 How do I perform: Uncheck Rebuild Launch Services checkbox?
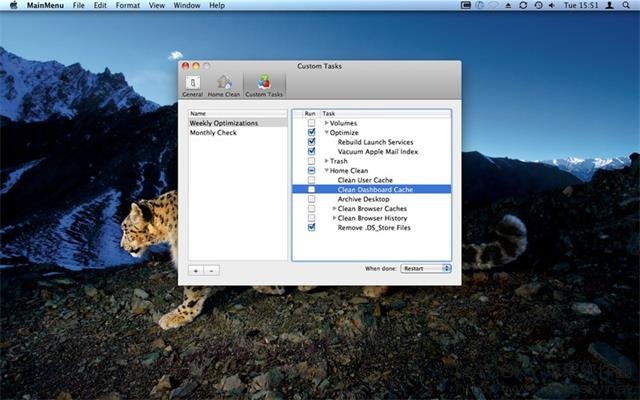coord(311,142)
